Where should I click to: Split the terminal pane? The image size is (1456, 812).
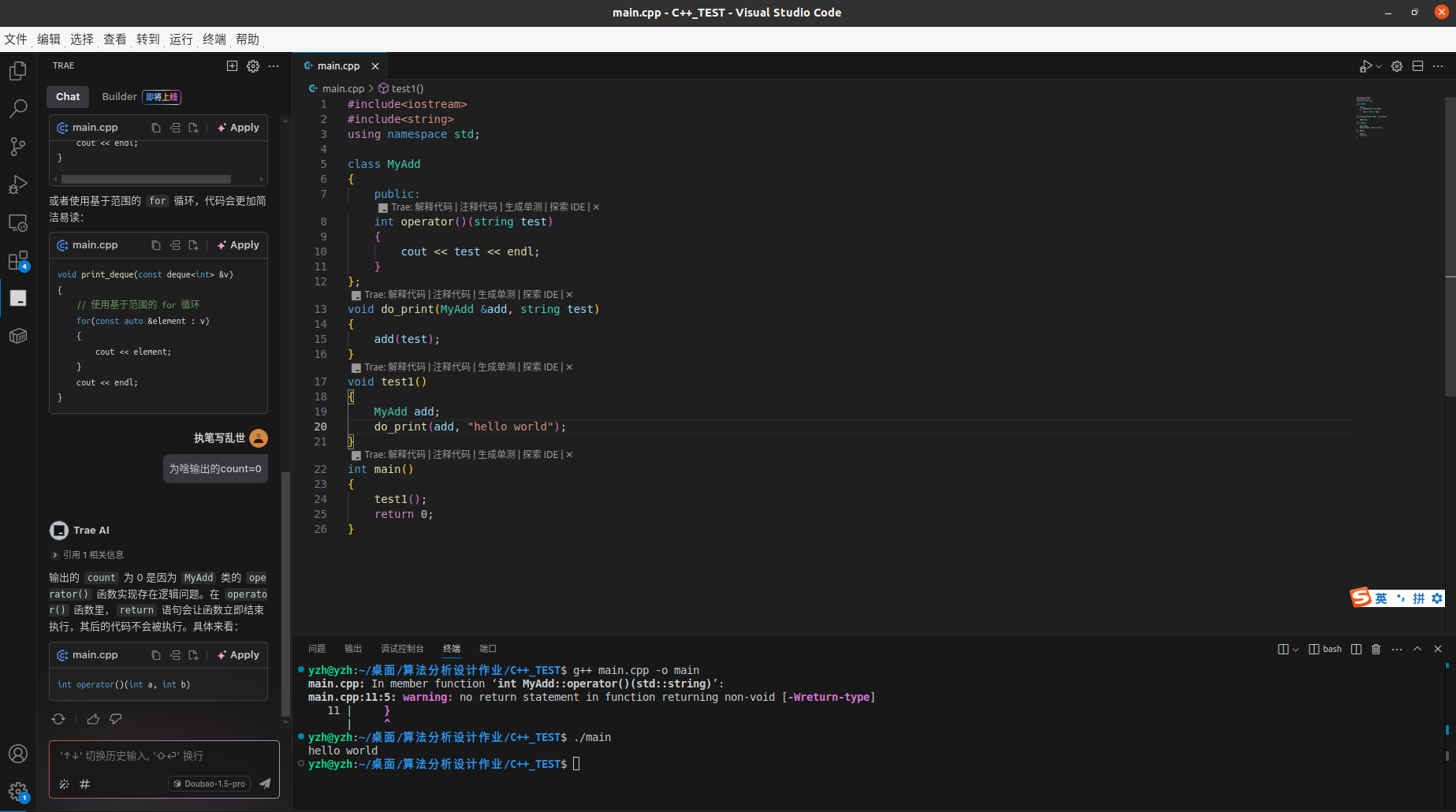(1356, 649)
